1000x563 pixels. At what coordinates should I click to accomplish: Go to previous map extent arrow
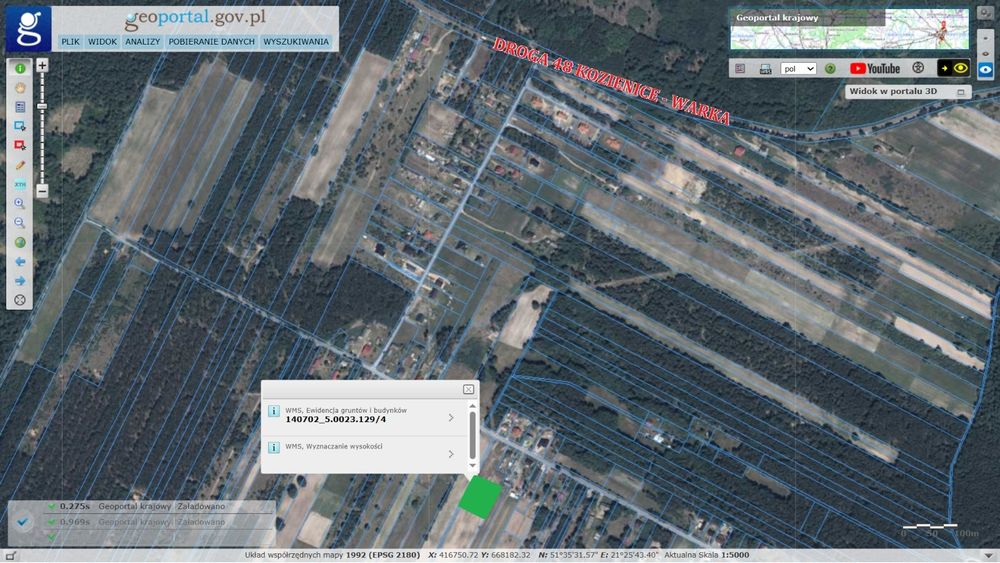(20, 261)
